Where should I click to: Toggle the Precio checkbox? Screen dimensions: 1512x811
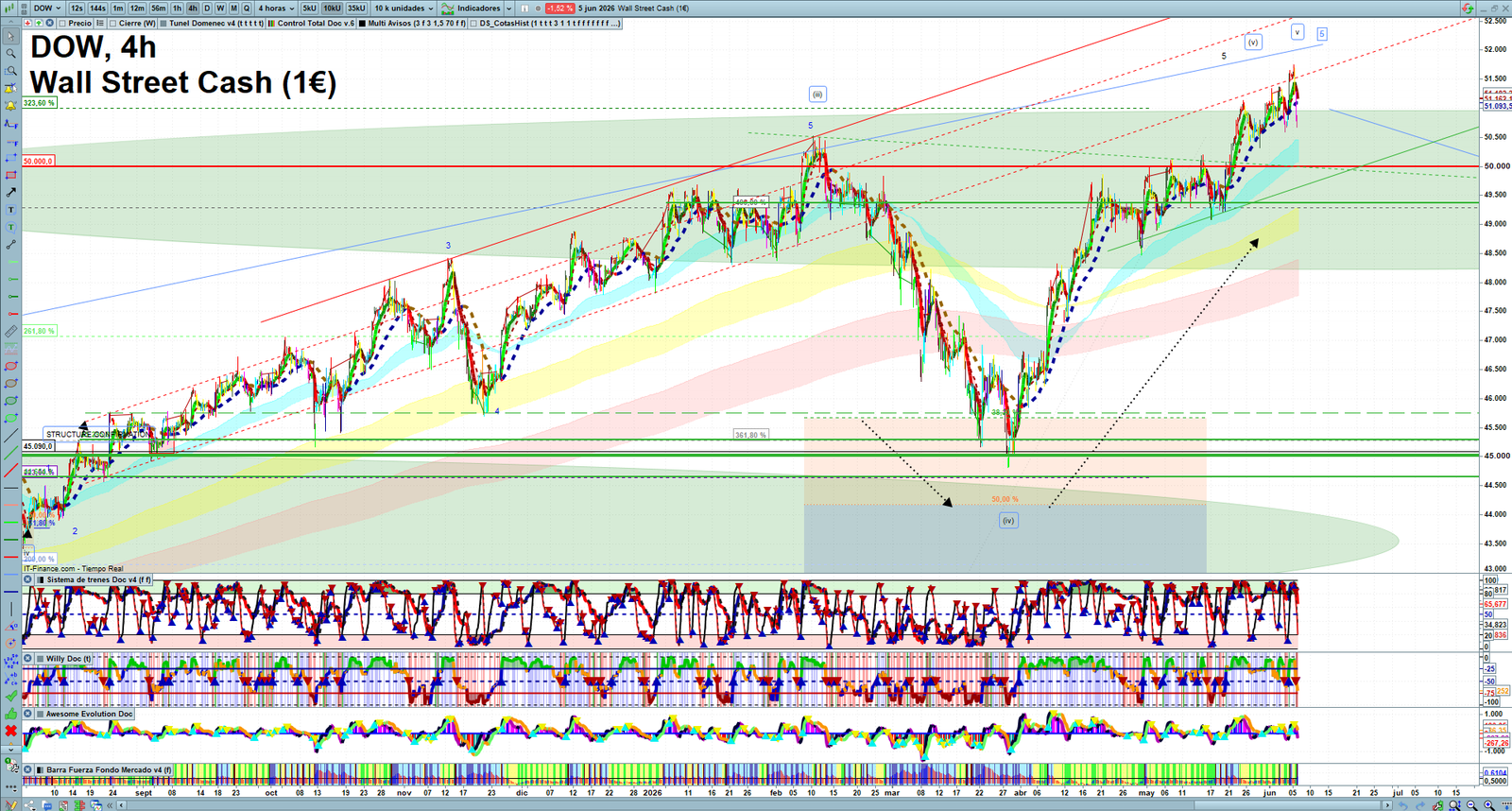(x=62, y=23)
